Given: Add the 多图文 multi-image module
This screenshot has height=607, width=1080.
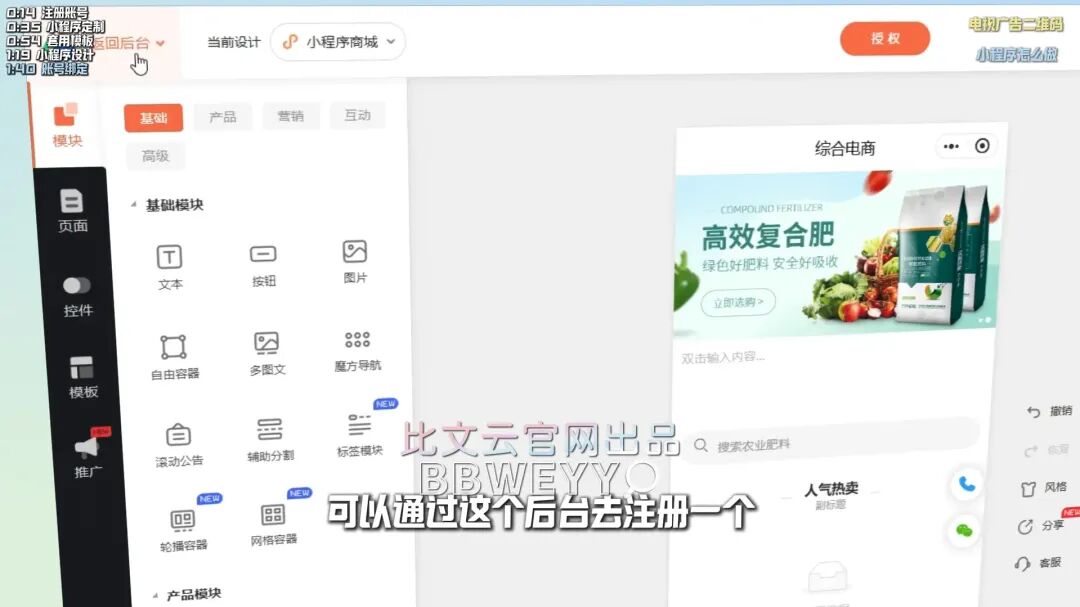Looking at the screenshot, I should tap(267, 352).
